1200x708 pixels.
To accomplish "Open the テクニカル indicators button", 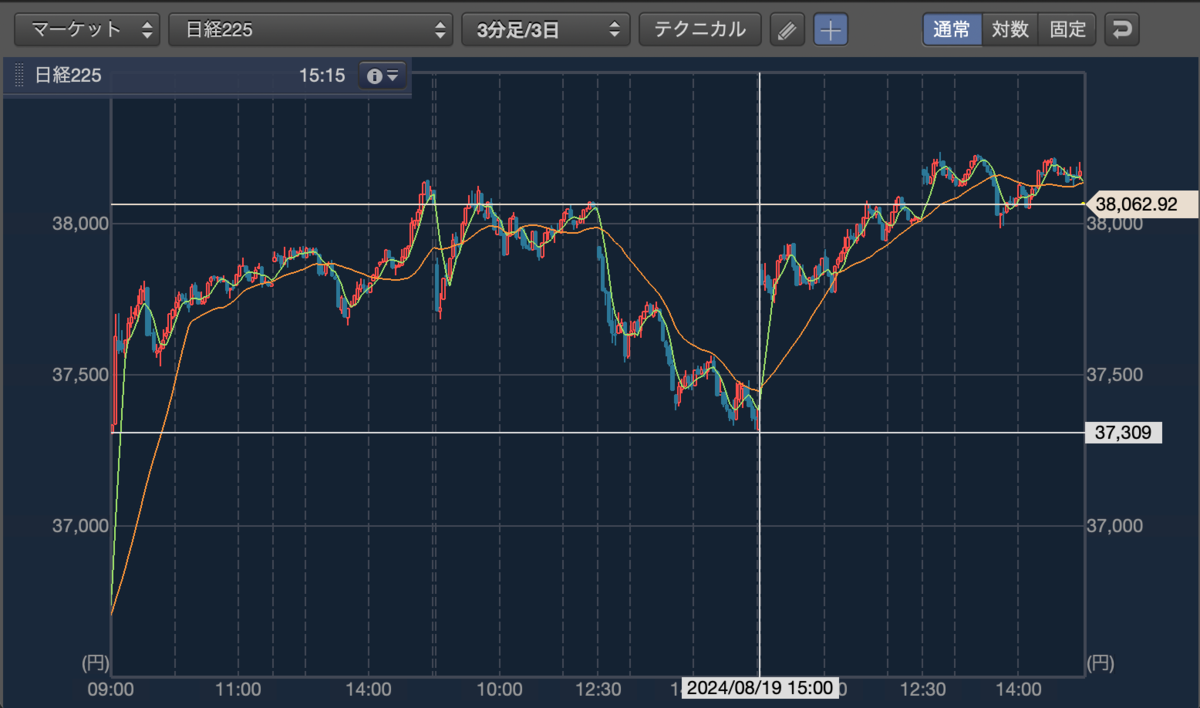I will (x=700, y=29).
